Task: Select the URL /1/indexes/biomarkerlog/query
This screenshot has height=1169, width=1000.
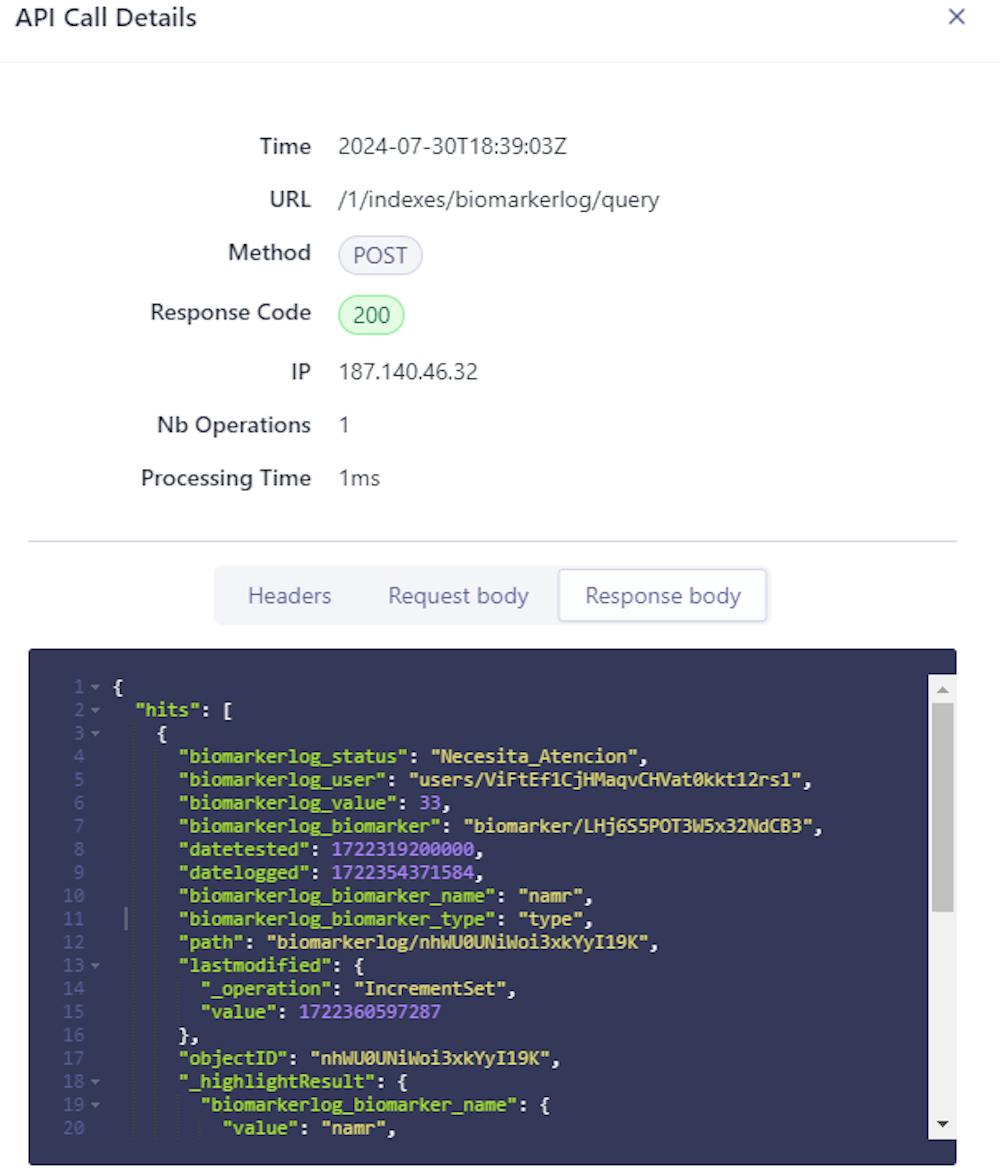Action: tap(494, 199)
